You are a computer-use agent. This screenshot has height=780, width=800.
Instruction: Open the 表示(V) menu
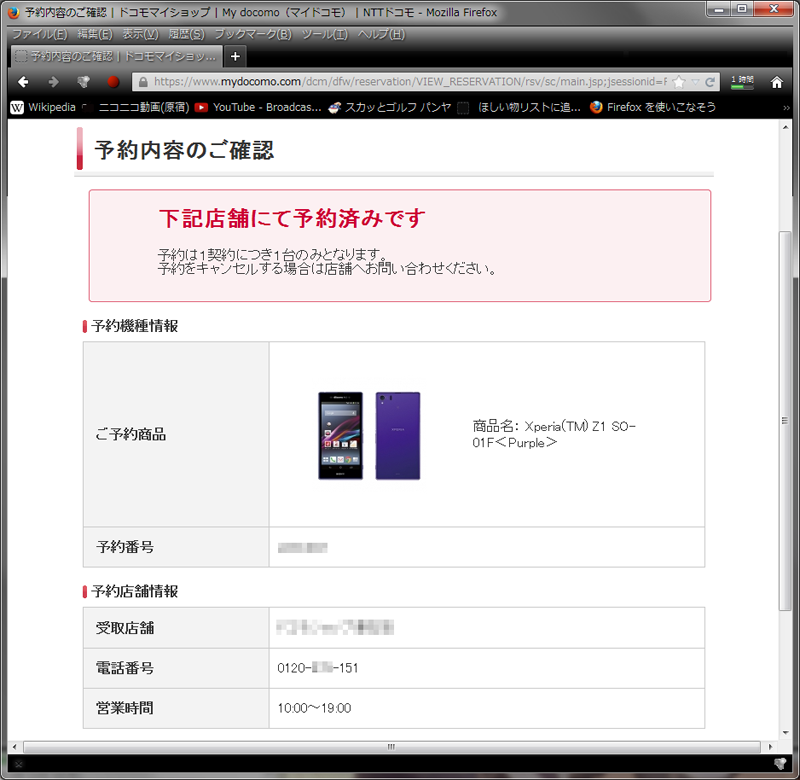tap(140, 34)
